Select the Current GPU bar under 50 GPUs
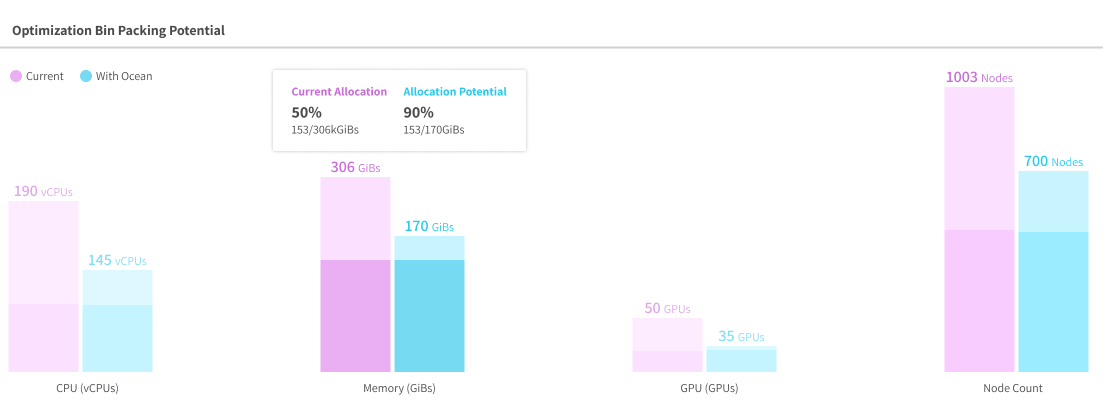 pos(667,345)
